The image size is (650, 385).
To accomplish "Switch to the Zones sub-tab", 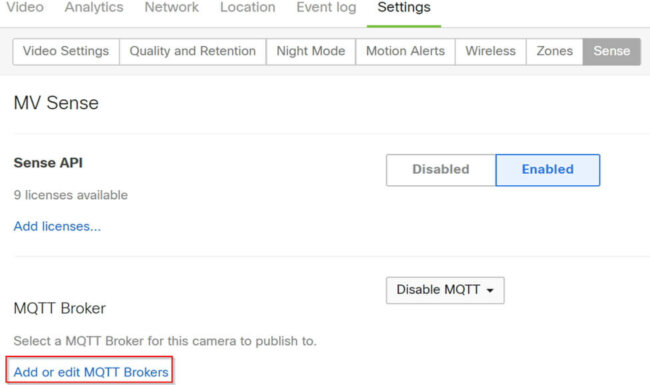I will point(555,51).
